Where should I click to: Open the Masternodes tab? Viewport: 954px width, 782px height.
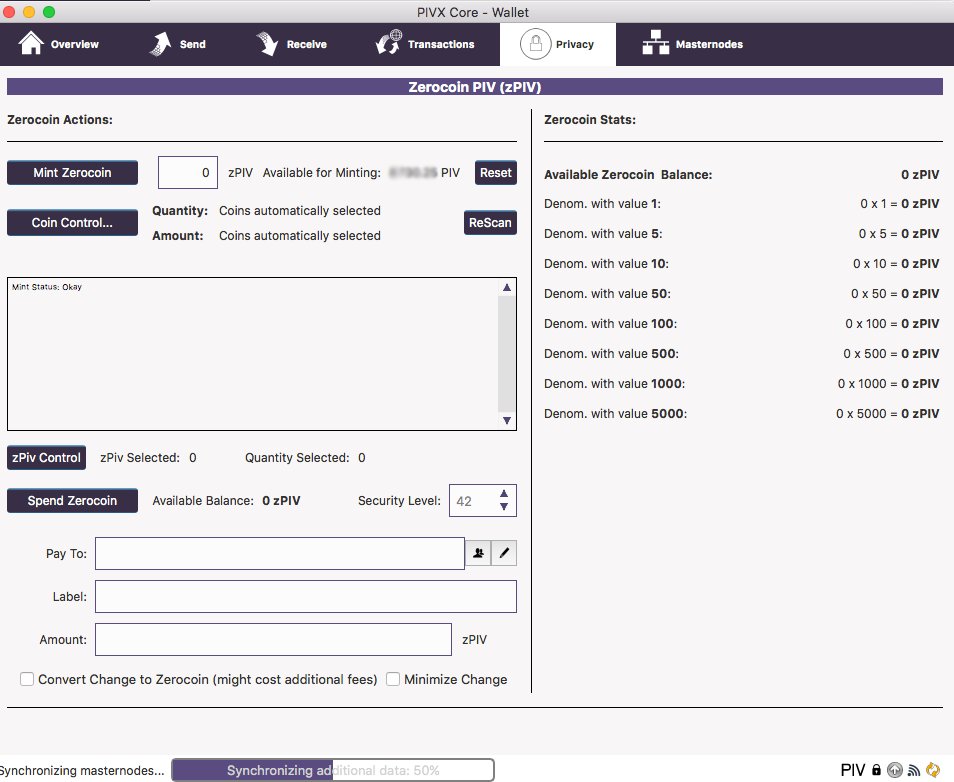pyautogui.click(x=692, y=44)
